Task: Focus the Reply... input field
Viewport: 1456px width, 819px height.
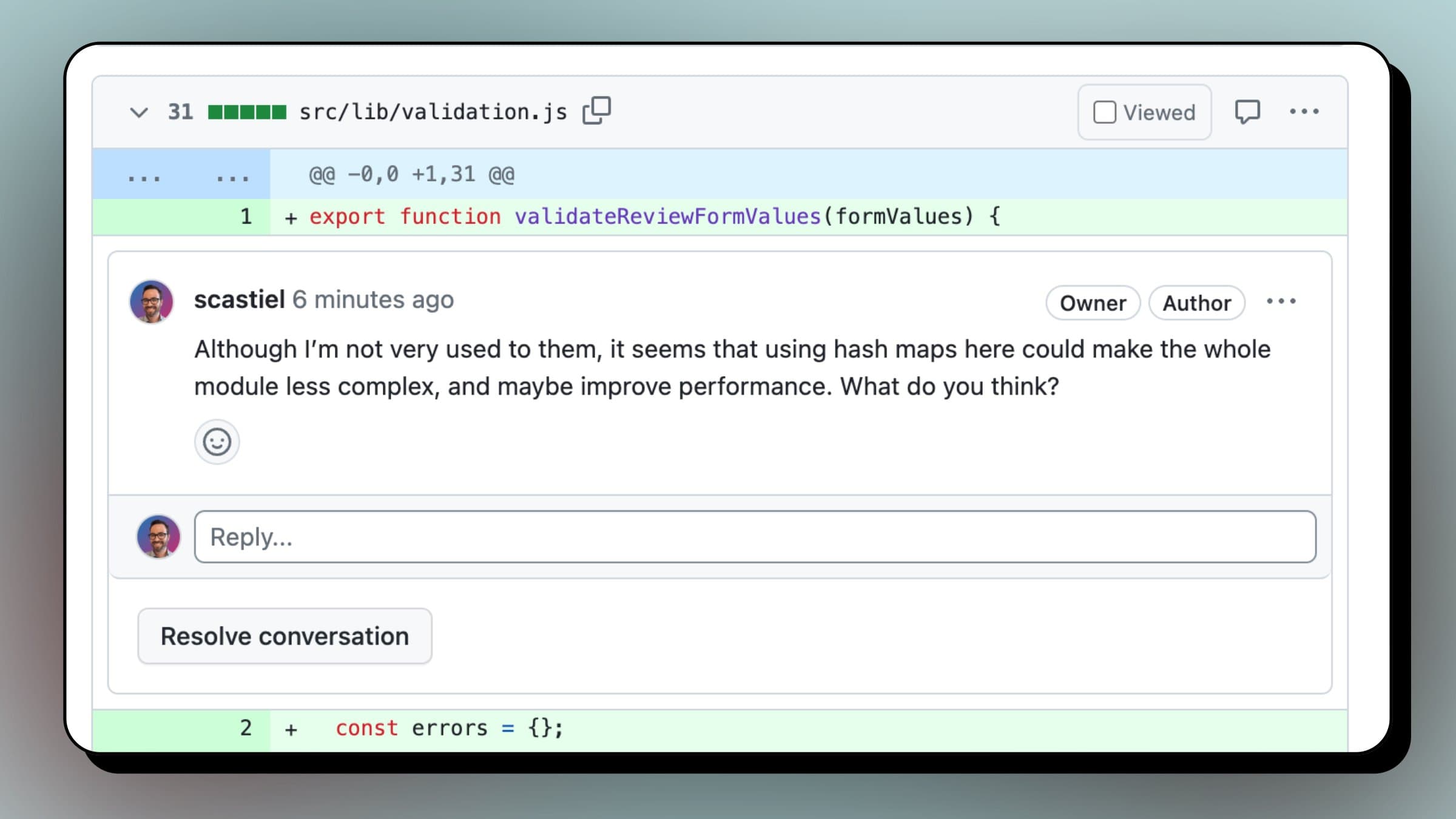Action: coord(755,537)
